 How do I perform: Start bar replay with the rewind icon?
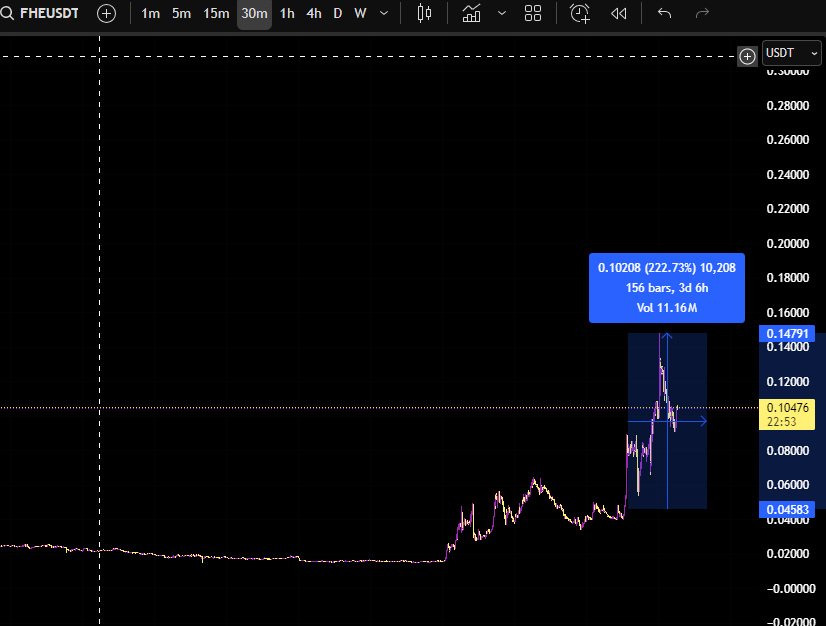pyautogui.click(x=618, y=14)
